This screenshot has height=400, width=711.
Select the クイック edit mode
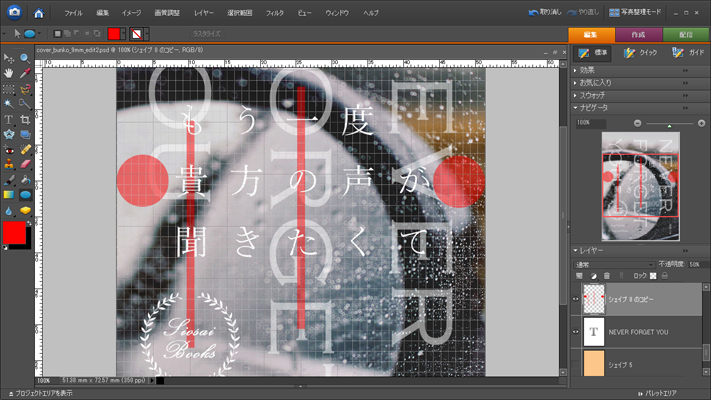click(x=640, y=53)
